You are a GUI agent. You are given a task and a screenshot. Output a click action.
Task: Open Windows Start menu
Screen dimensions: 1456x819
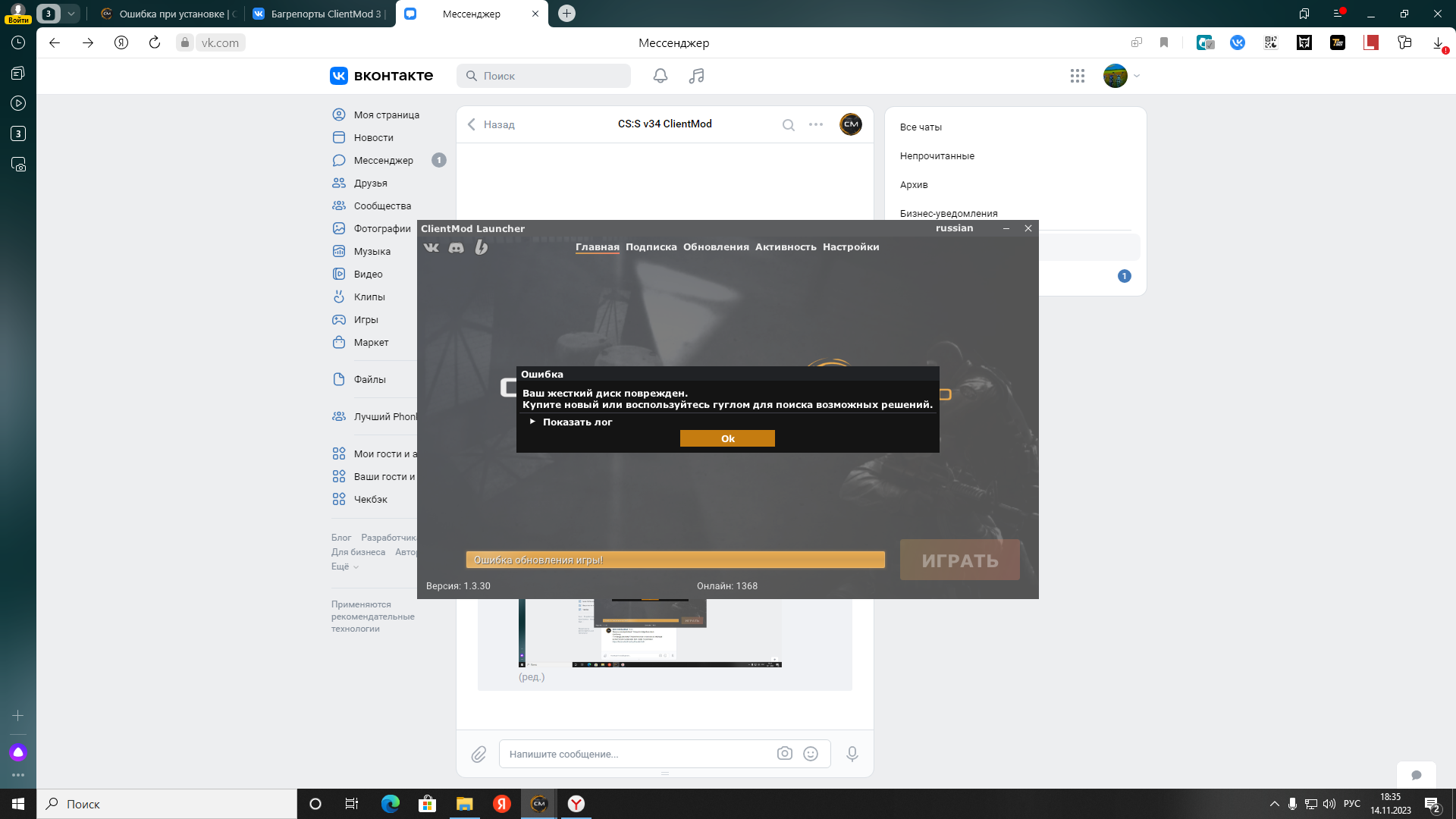coord(18,804)
